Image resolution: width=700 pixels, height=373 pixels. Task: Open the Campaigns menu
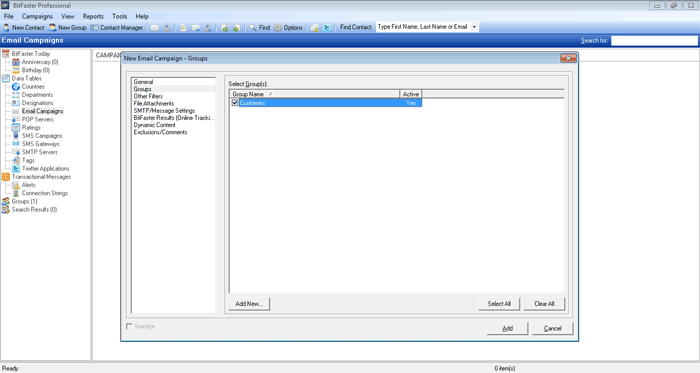(x=37, y=16)
